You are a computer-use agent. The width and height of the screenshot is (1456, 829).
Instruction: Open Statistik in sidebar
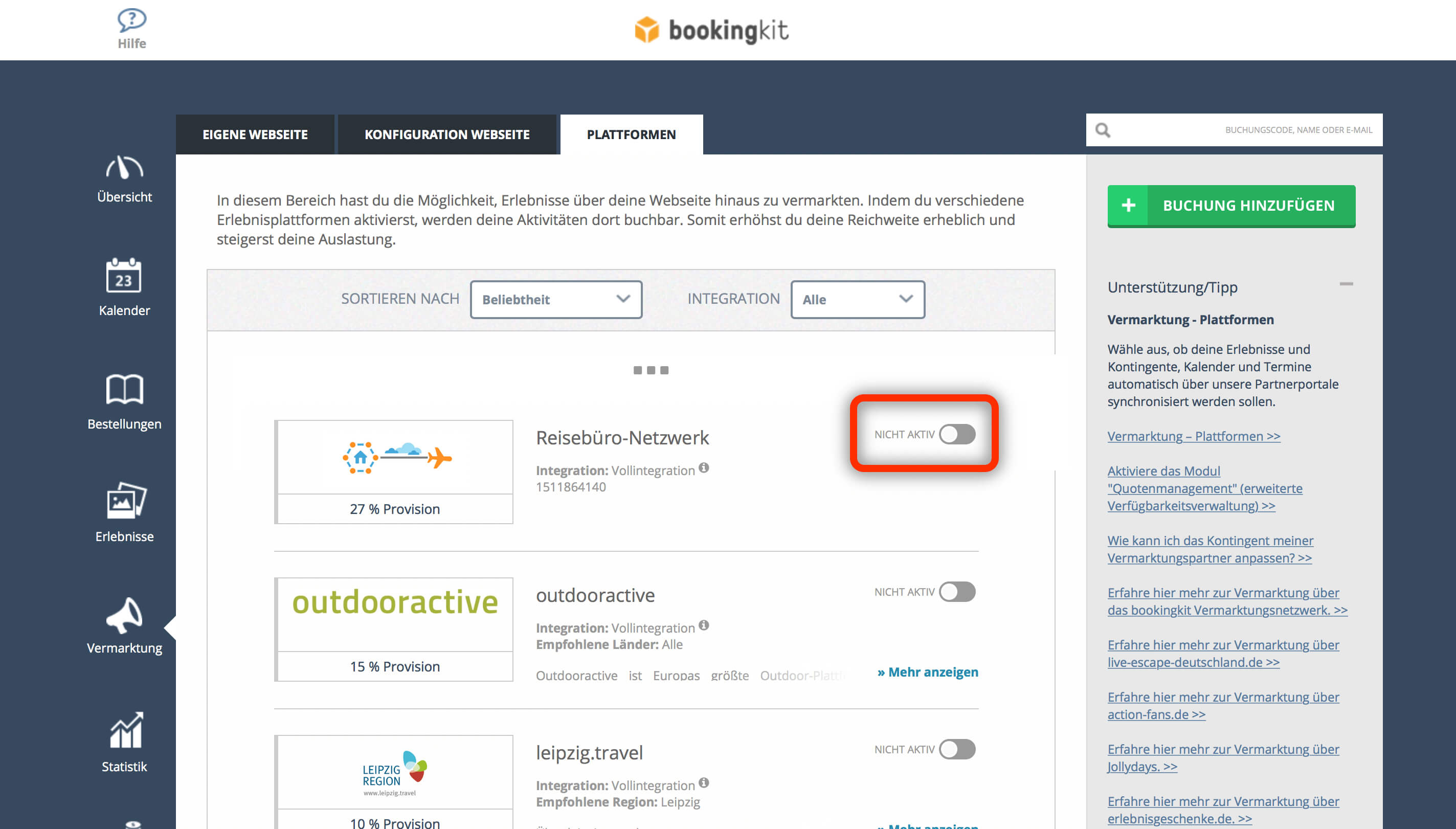point(124,743)
